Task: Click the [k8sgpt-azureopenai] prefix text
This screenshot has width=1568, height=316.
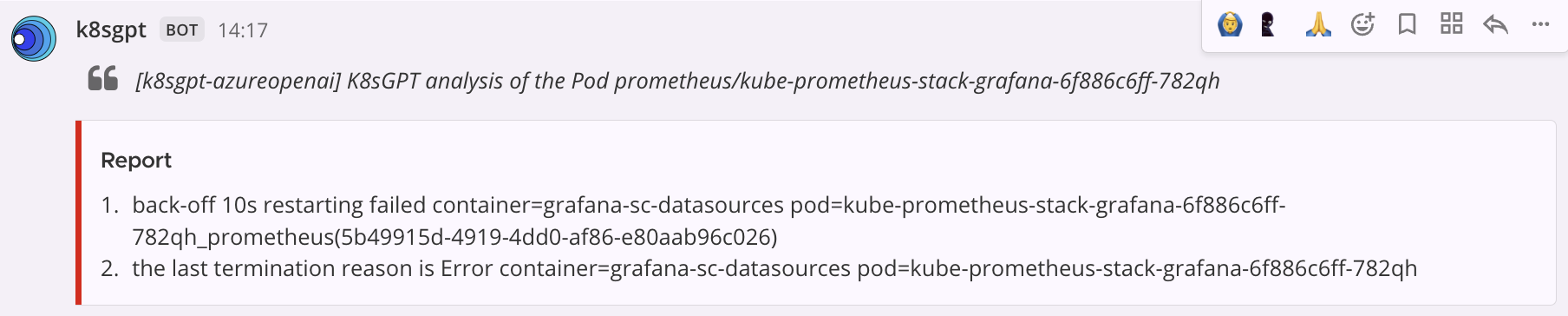Action: pyautogui.click(x=238, y=81)
